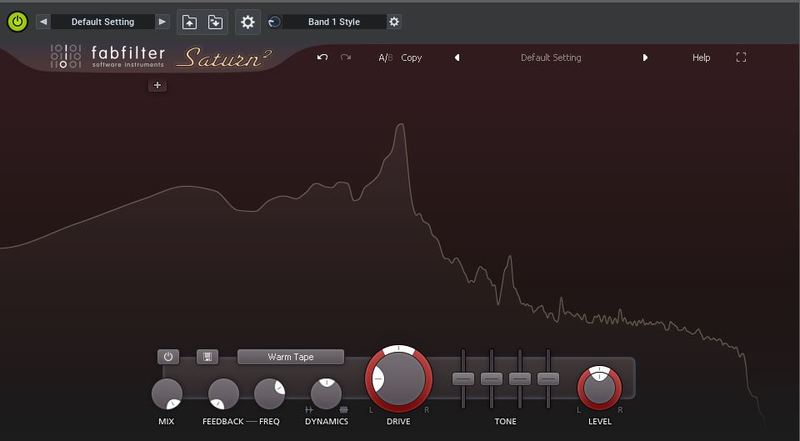The width and height of the screenshot is (800, 441).
Task: Open gear next to Band 1 Style
Action: [x=394, y=22]
